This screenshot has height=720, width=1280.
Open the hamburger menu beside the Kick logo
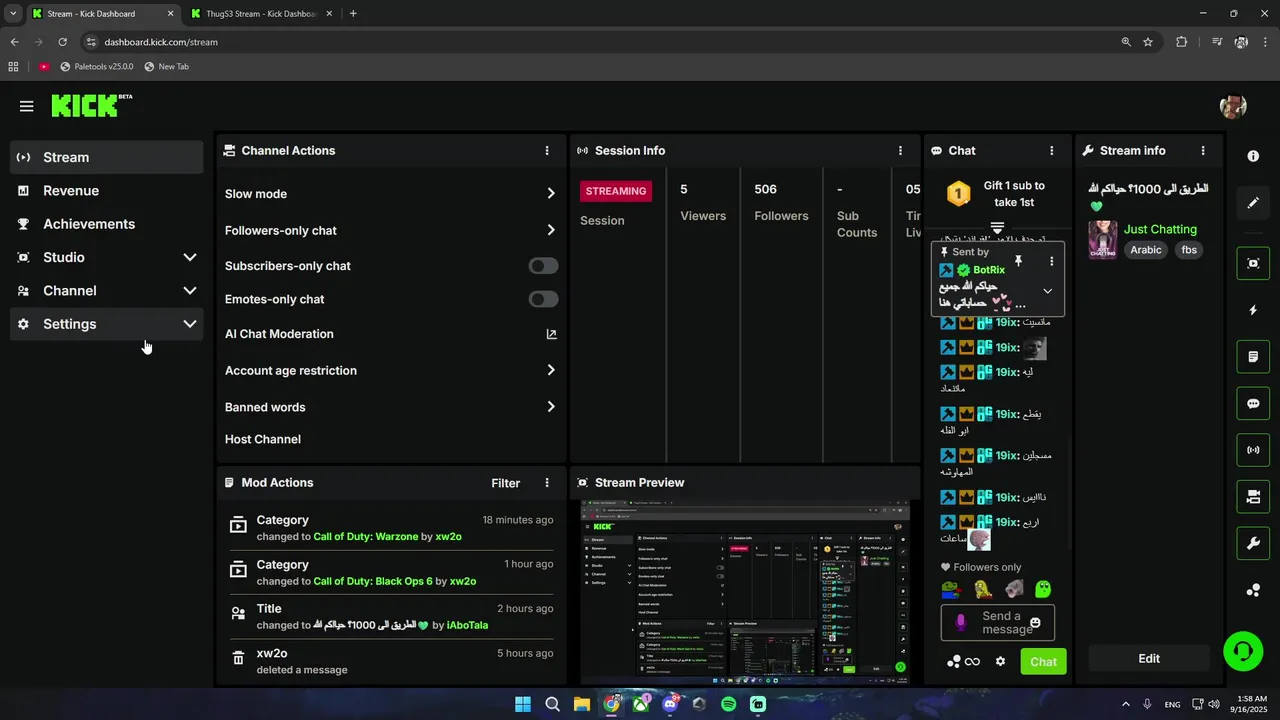coord(26,106)
